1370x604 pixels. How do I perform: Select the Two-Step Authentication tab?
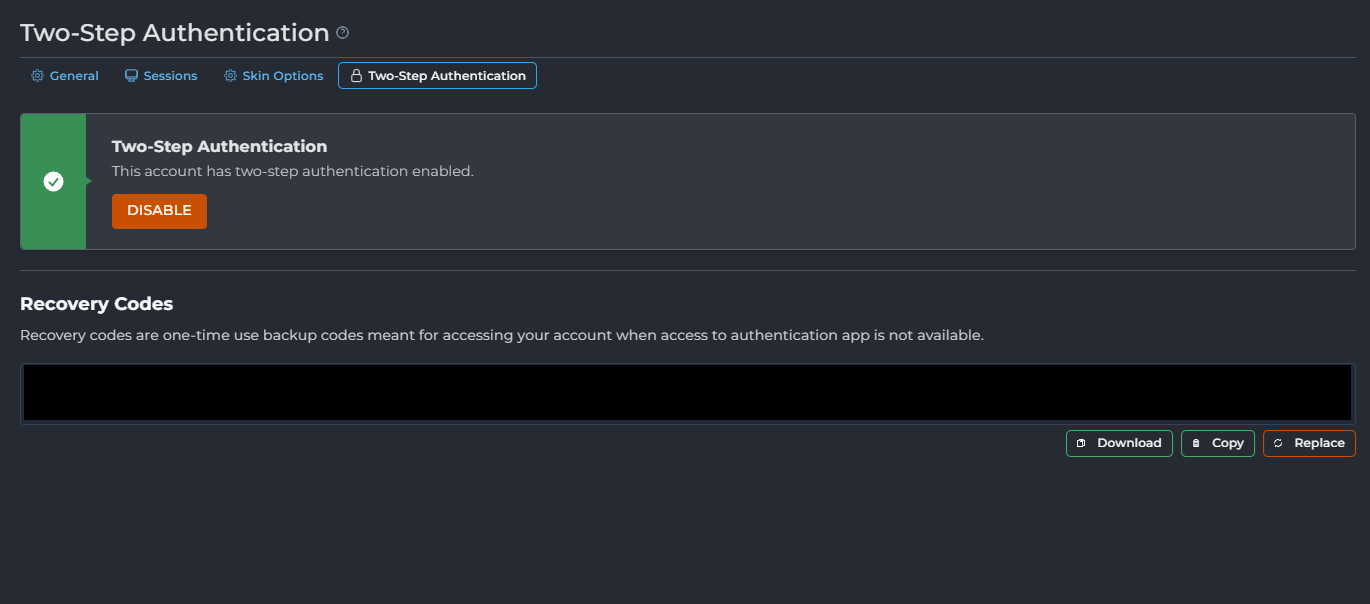(x=437, y=76)
